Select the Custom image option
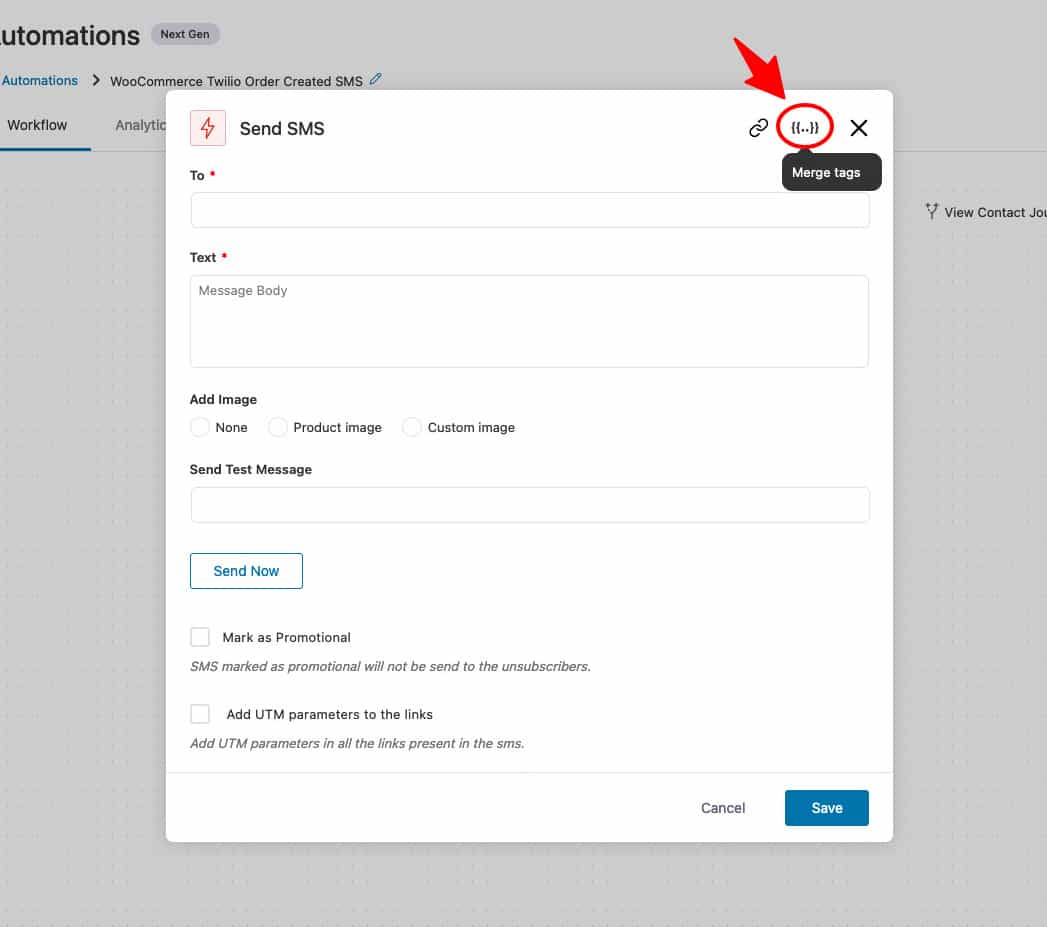The image size is (1047, 927). click(x=412, y=427)
